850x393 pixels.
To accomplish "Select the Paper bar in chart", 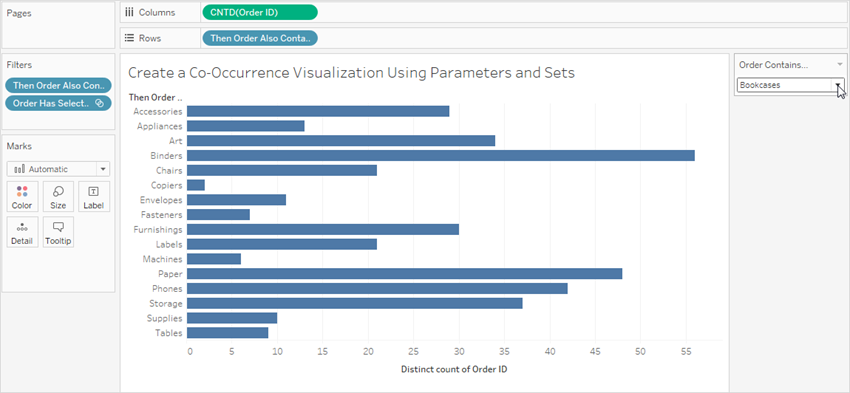I will 404,274.
